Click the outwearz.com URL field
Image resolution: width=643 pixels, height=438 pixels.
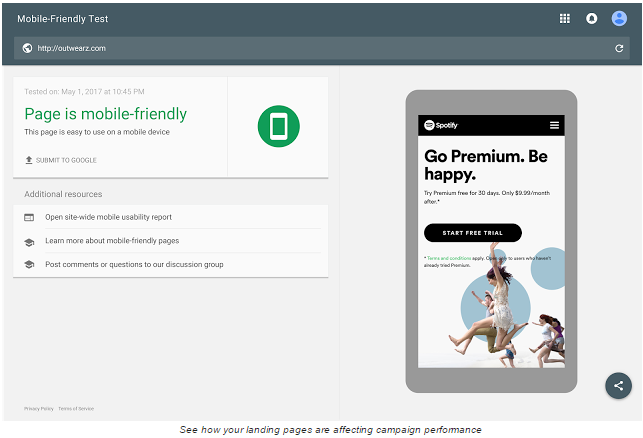[300, 48]
